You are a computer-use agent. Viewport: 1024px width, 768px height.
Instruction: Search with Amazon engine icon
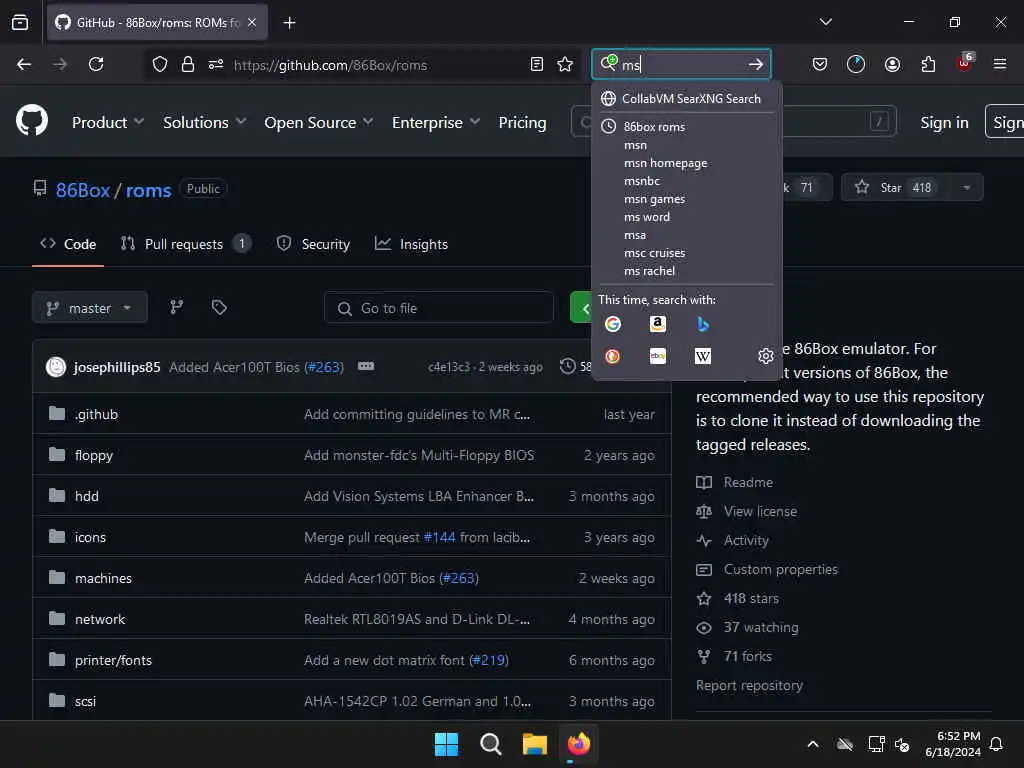coord(658,324)
